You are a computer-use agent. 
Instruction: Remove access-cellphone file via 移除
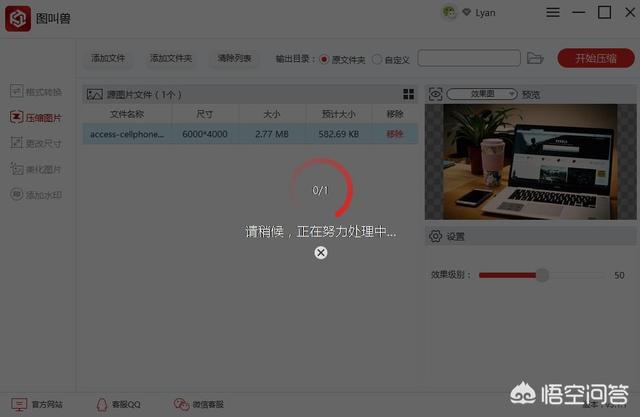point(395,133)
